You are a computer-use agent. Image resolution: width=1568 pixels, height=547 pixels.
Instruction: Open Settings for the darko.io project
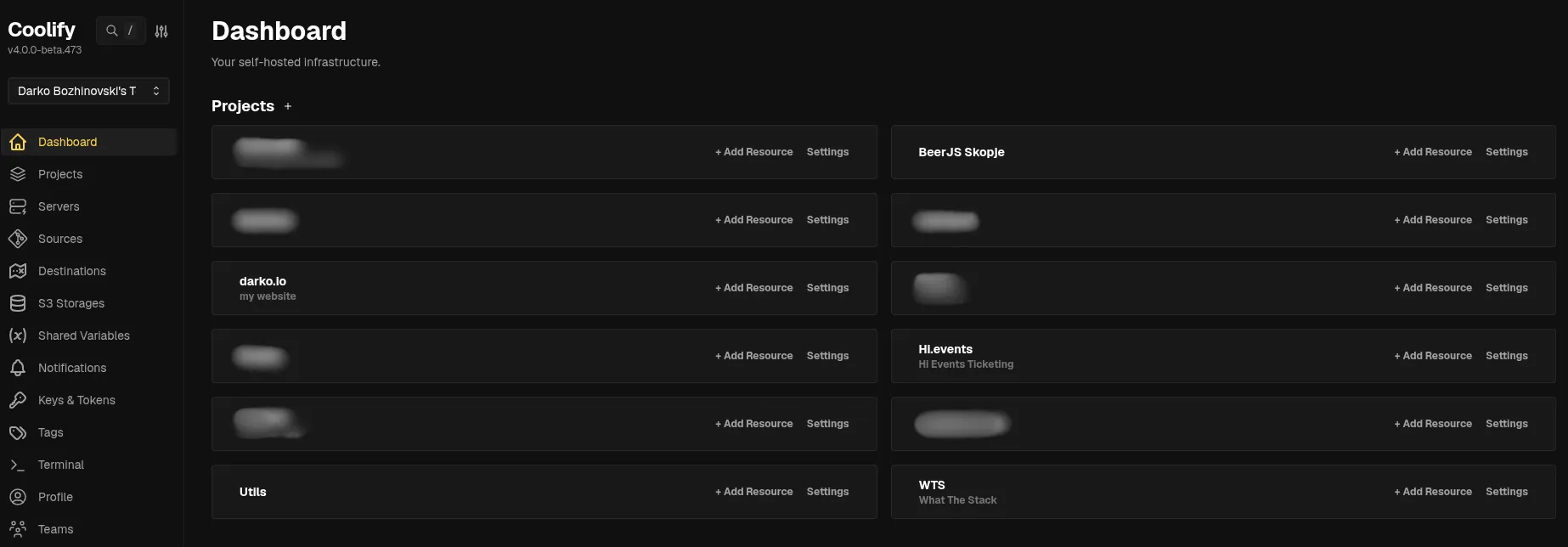[x=827, y=287]
